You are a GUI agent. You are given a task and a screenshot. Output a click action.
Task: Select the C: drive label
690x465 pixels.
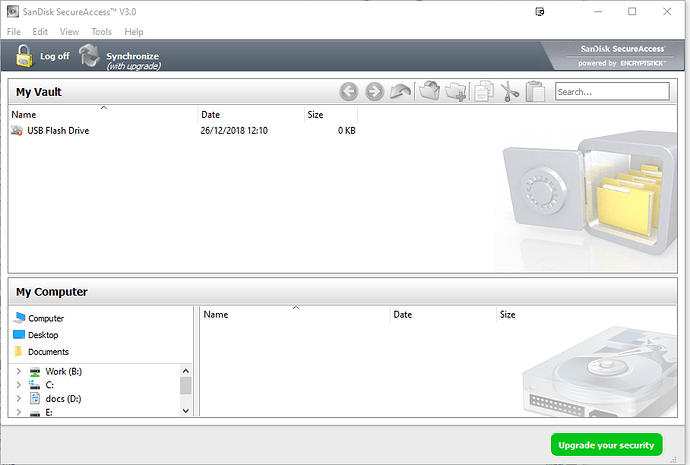(50, 385)
